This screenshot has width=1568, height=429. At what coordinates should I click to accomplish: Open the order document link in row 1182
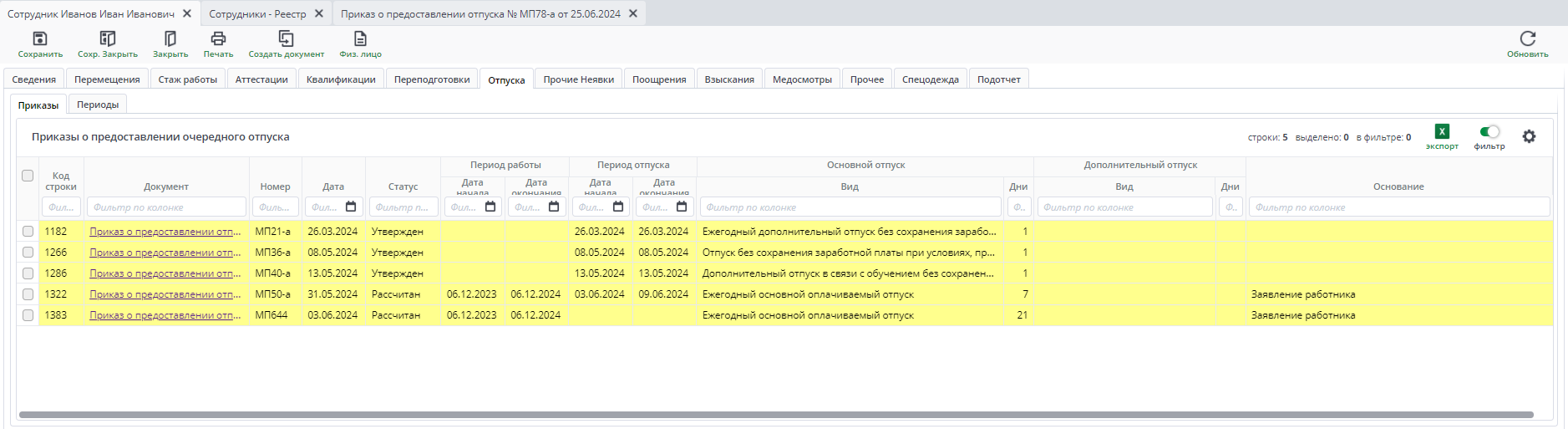[x=165, y=232]
